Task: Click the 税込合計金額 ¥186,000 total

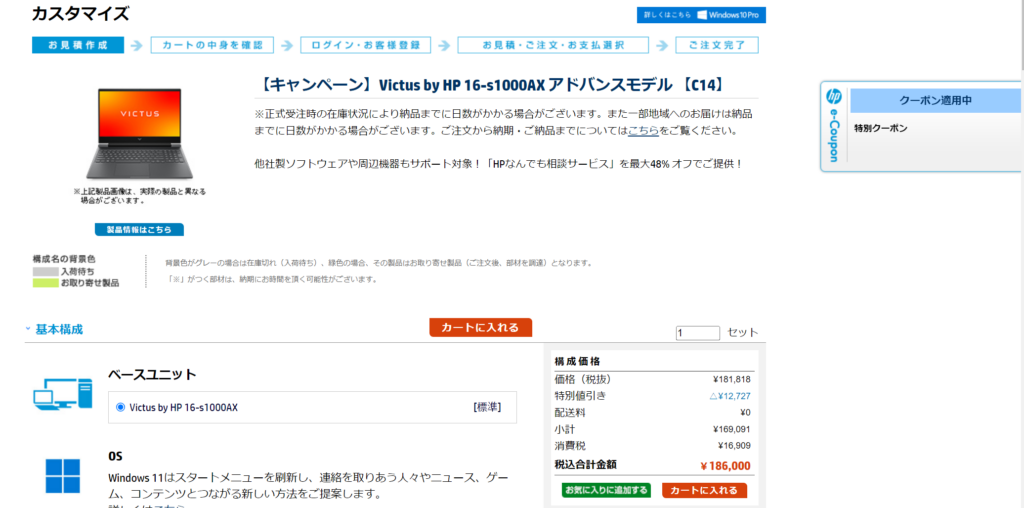Action: [725, 466]
